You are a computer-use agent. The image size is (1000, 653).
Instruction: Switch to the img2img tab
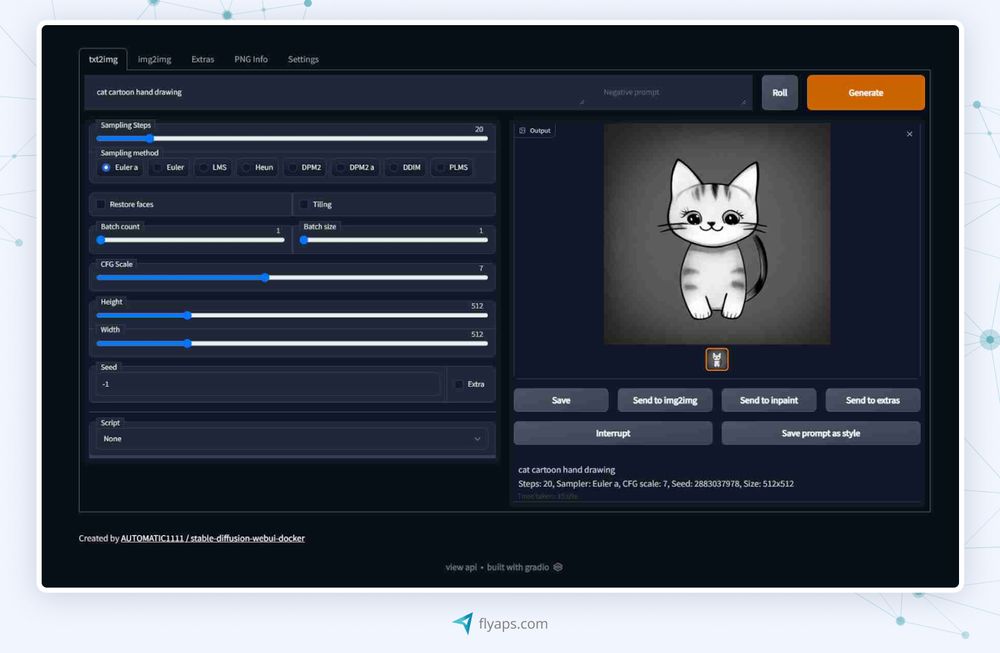click(154, 59)
